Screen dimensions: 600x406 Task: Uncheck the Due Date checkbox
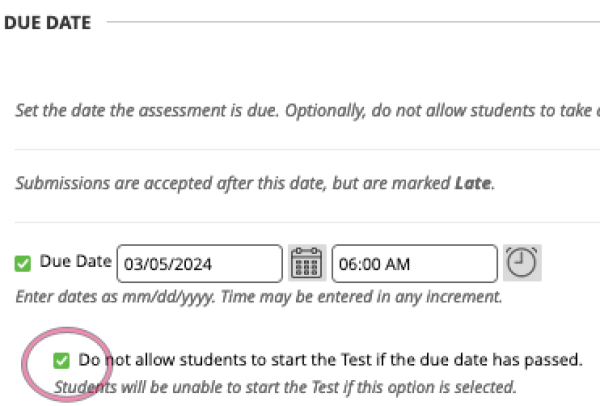(x=23, y=264)
